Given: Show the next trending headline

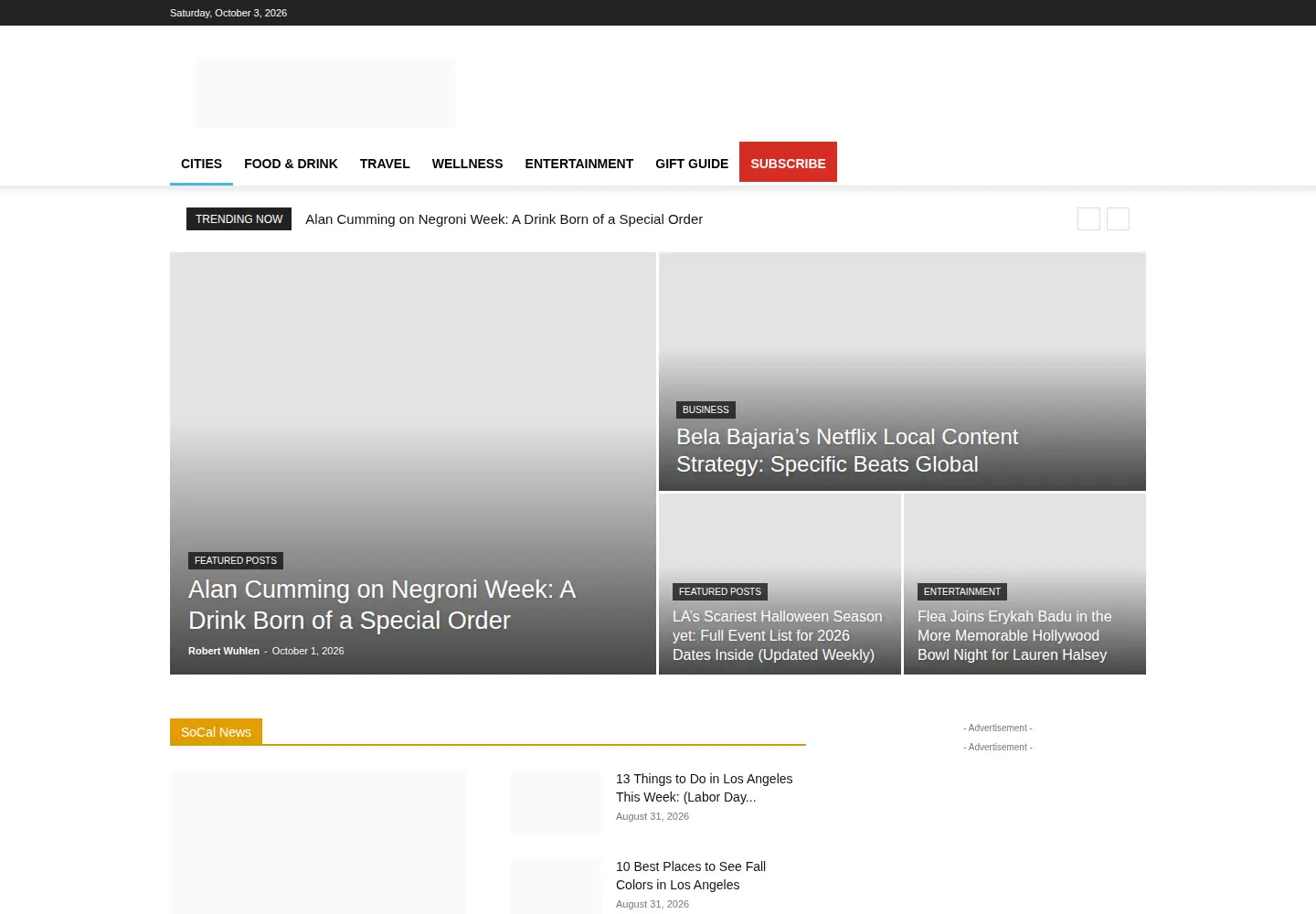Looking at the screenshot, I should point(1118,218).
